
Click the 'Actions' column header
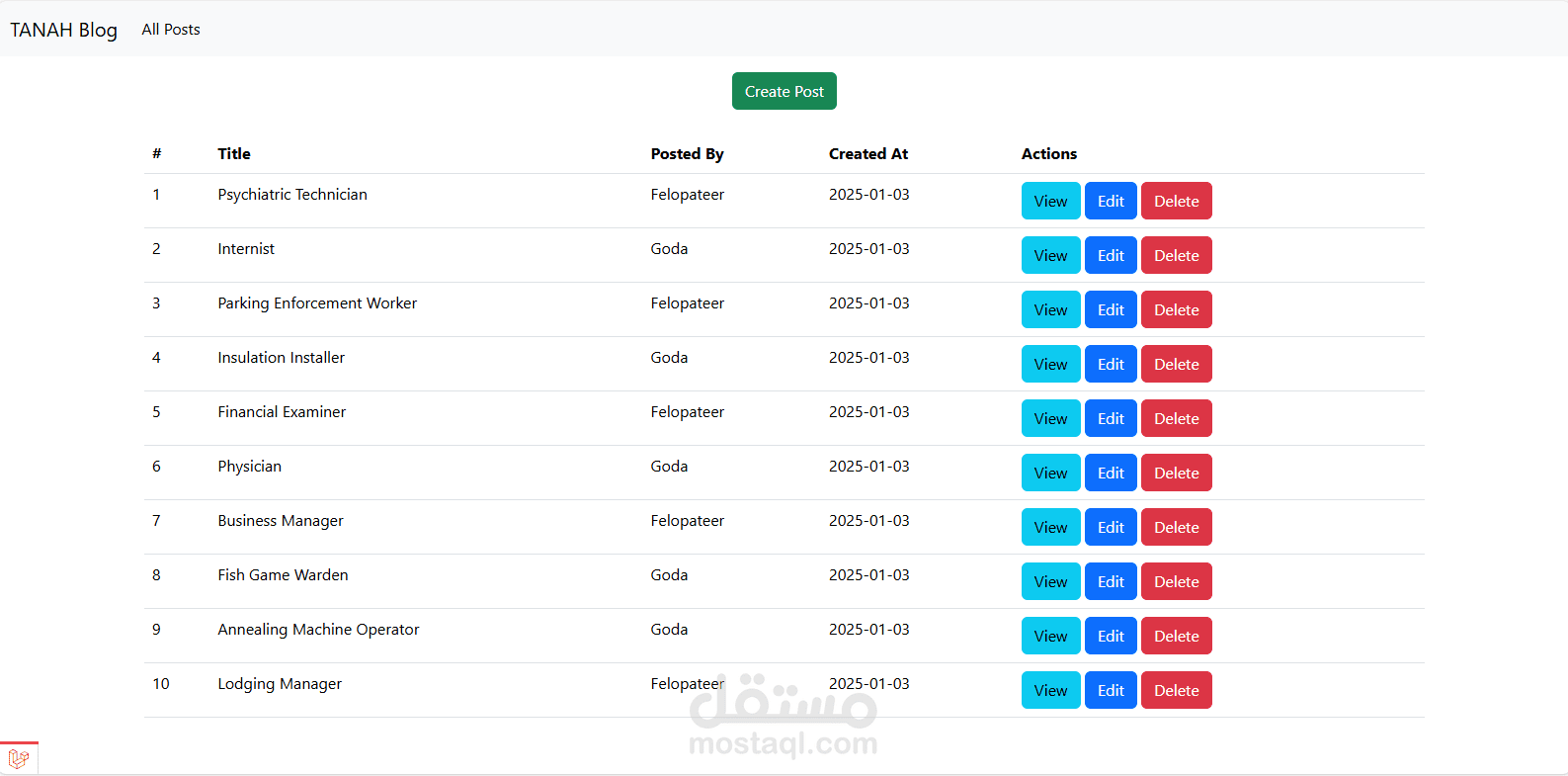[1049, 153]
